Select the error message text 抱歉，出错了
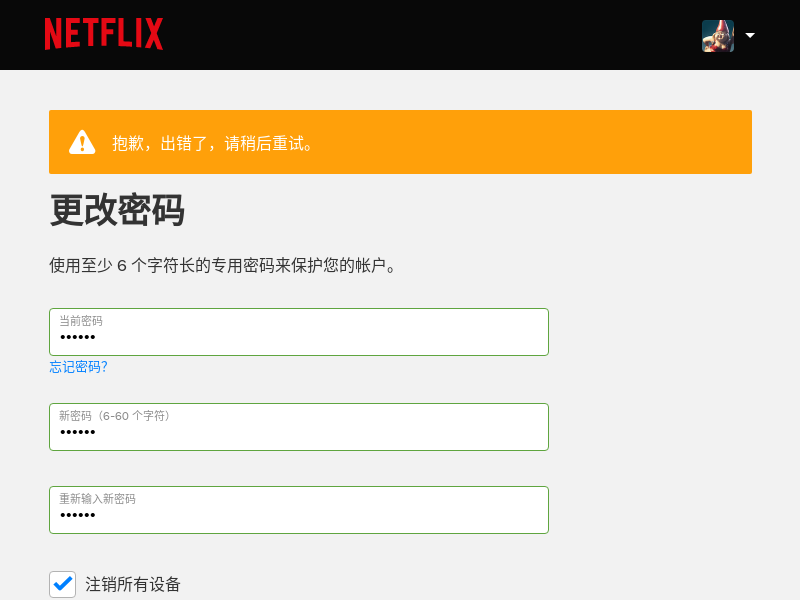Viewport: 800px width, 600px height. click(160, 143)
